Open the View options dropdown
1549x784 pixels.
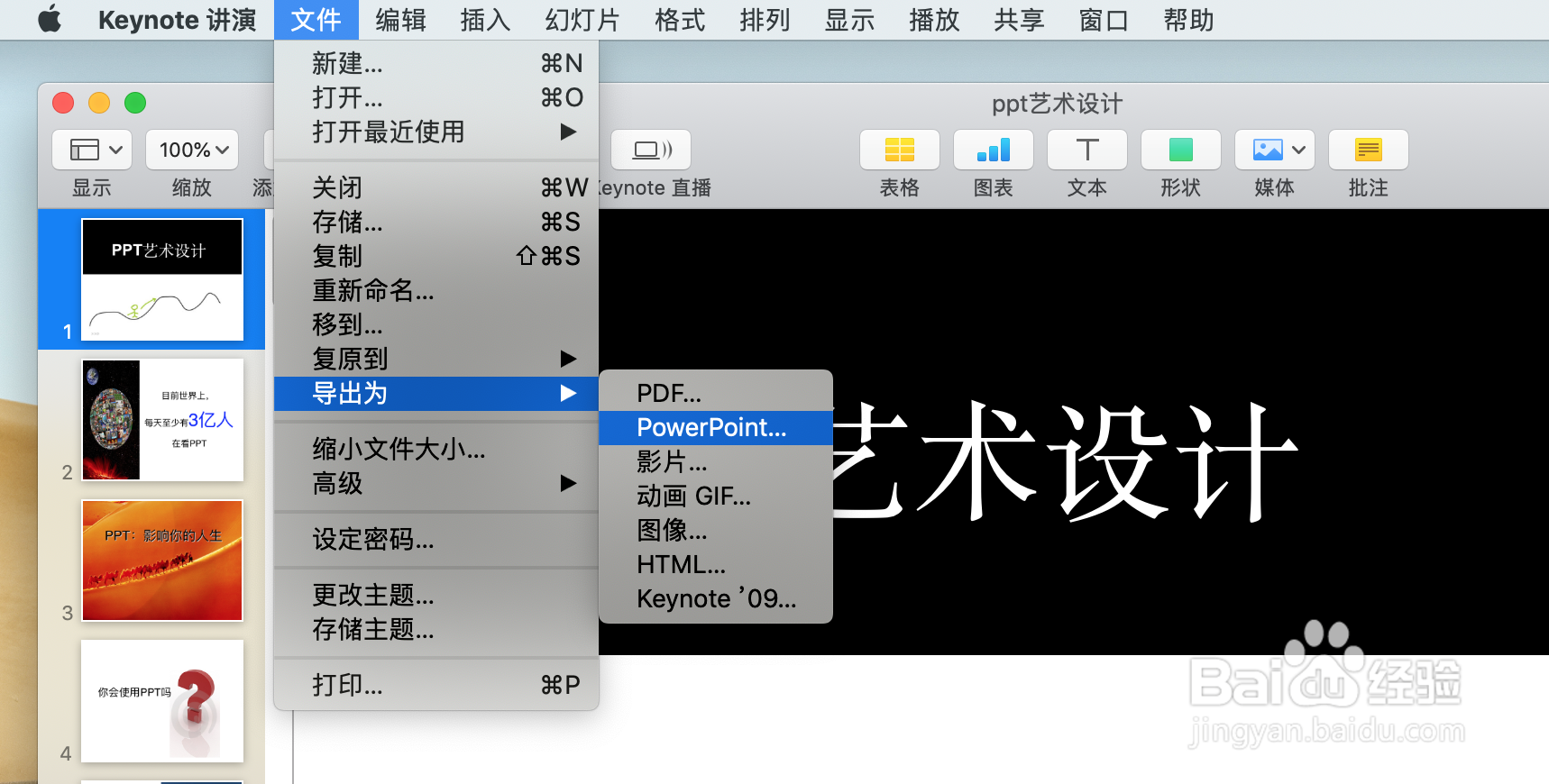click(x=92, y=150)
